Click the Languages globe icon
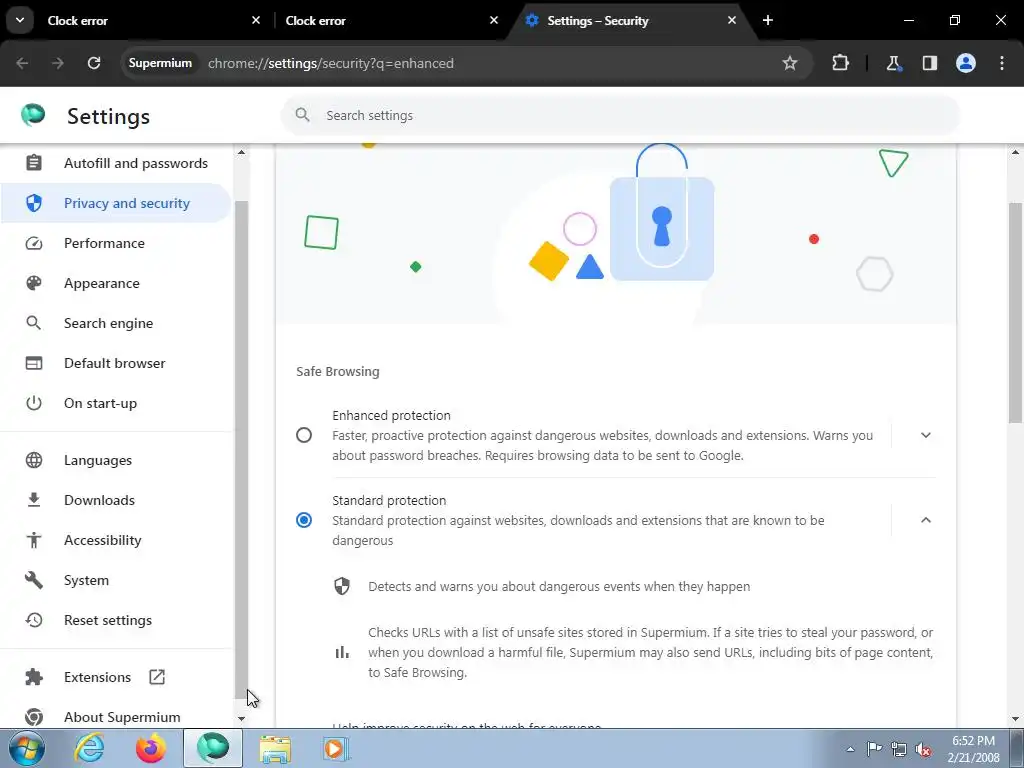This screenshot has height=768, width=1024. [34, 460]
